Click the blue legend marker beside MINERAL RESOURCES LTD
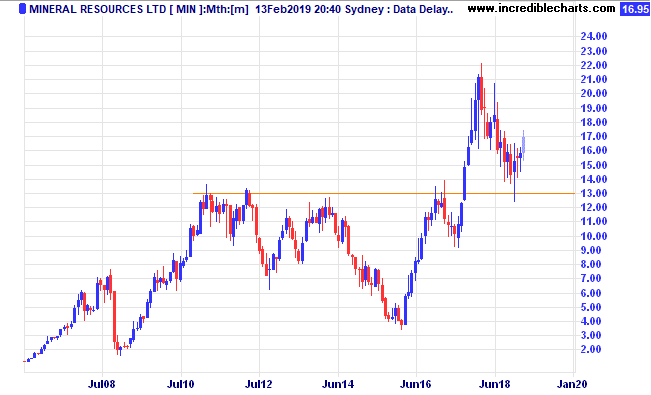This screenshot has height=395, width=651. click(x=22, y=8)
